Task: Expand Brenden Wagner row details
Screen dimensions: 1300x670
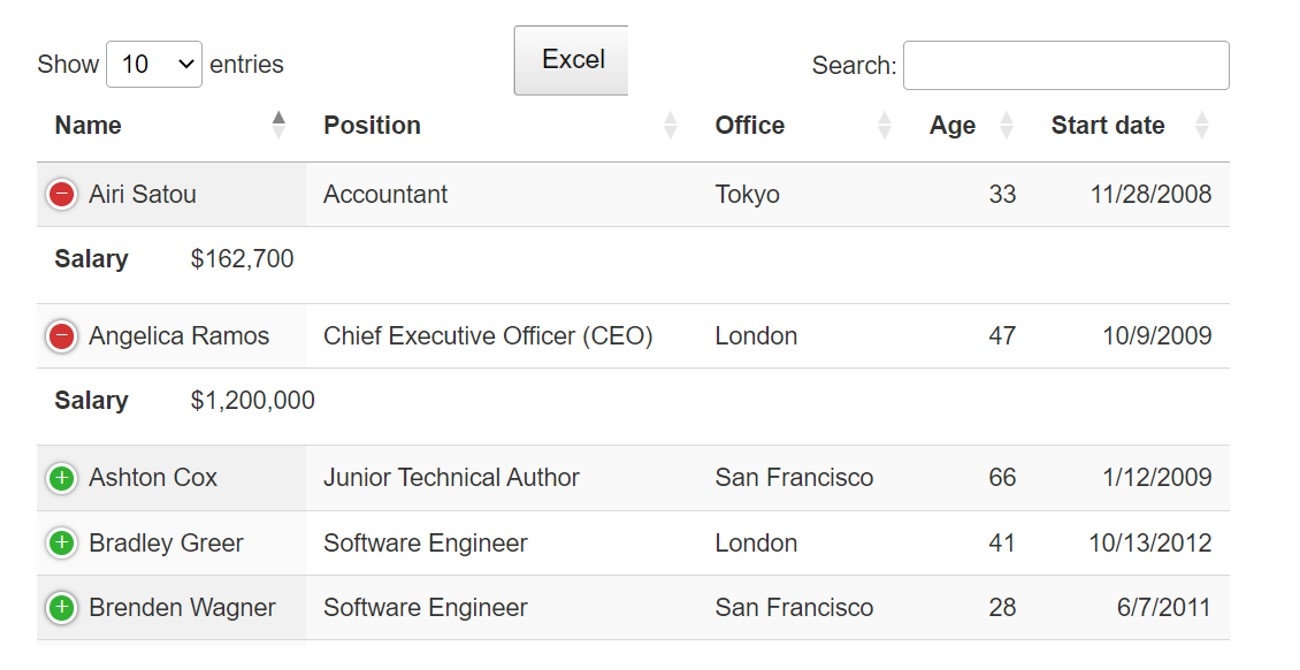Action: [x=62, y=607]
